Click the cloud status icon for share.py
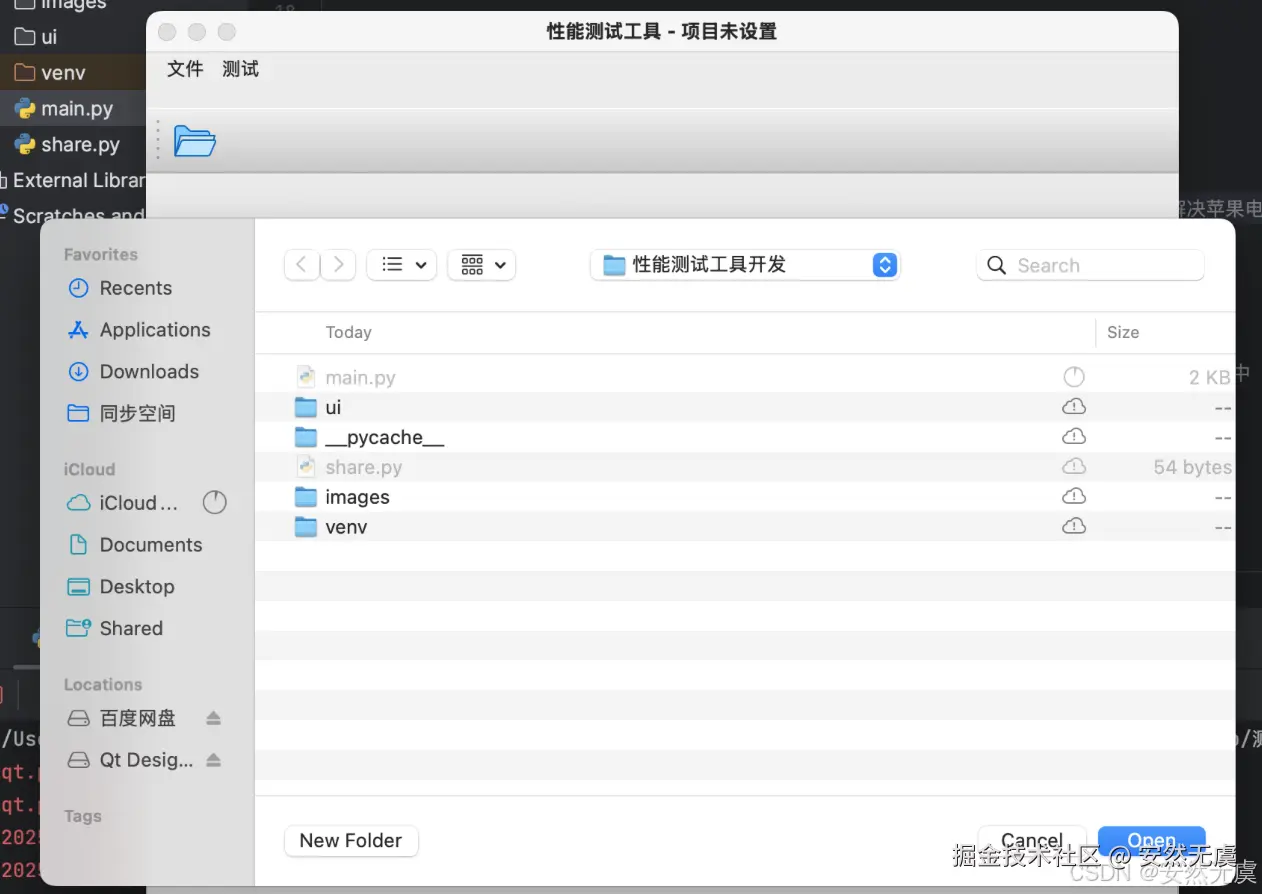1262x894 pixels. click(x=1074, y=467)
